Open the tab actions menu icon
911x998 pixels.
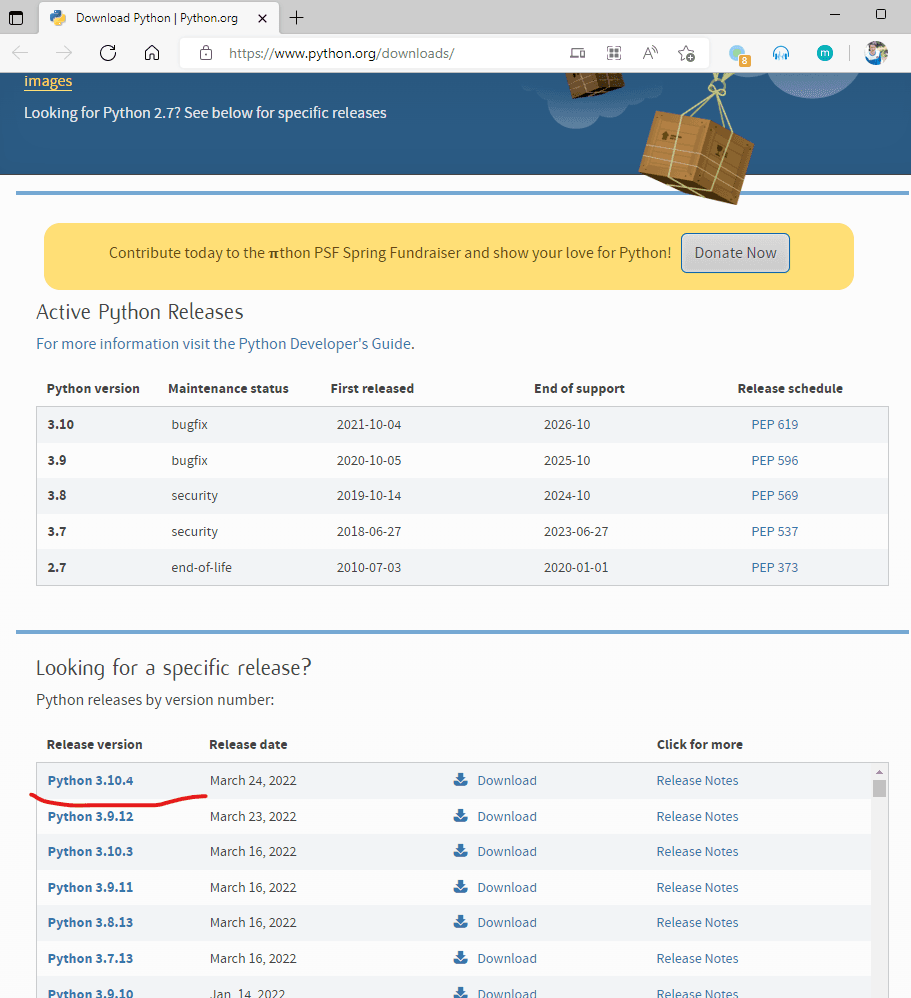pyautogui.click(x=17, y=17)
